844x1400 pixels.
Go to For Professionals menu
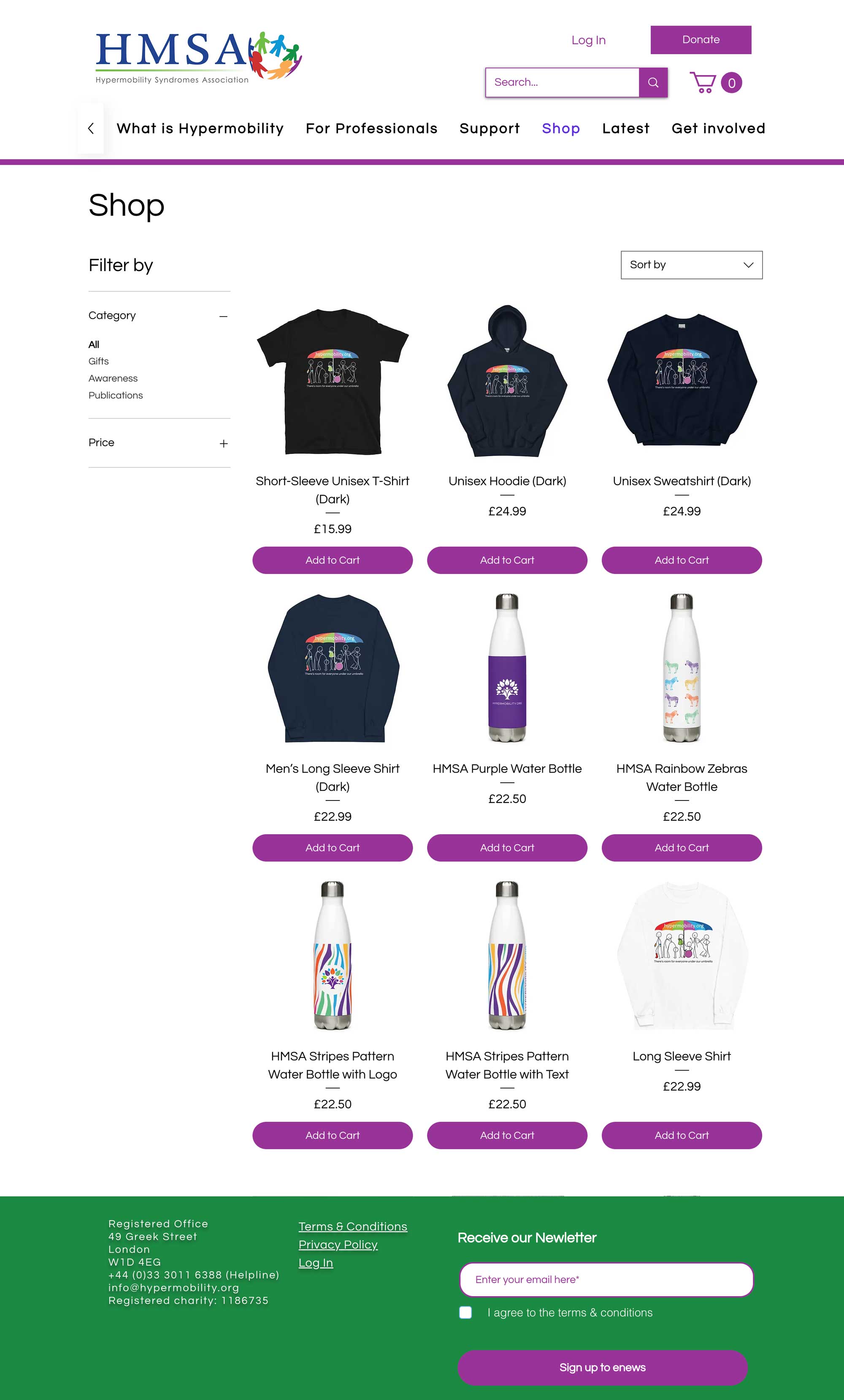point(371,128)
